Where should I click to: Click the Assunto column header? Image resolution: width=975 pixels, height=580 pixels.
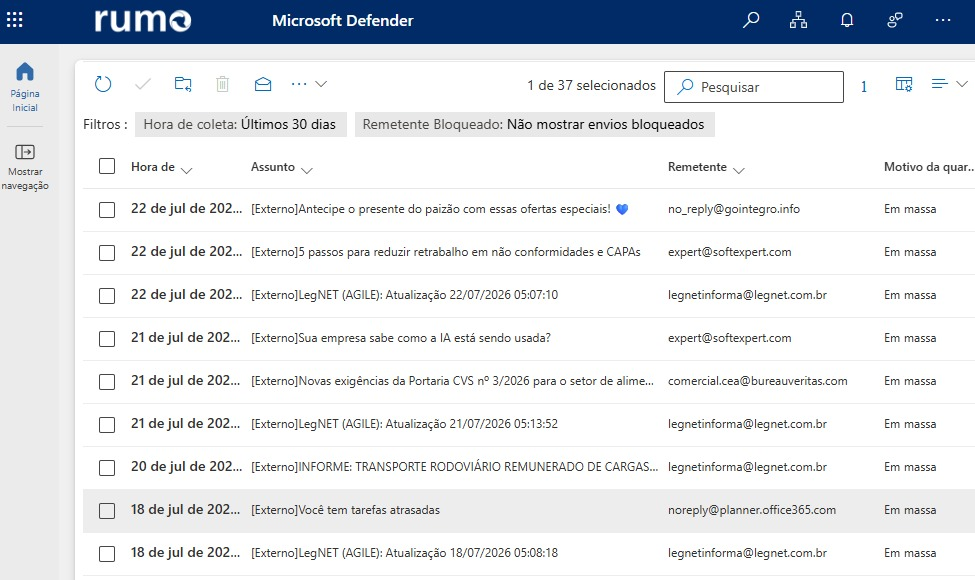pyautogui.click(x=273, y=167)
